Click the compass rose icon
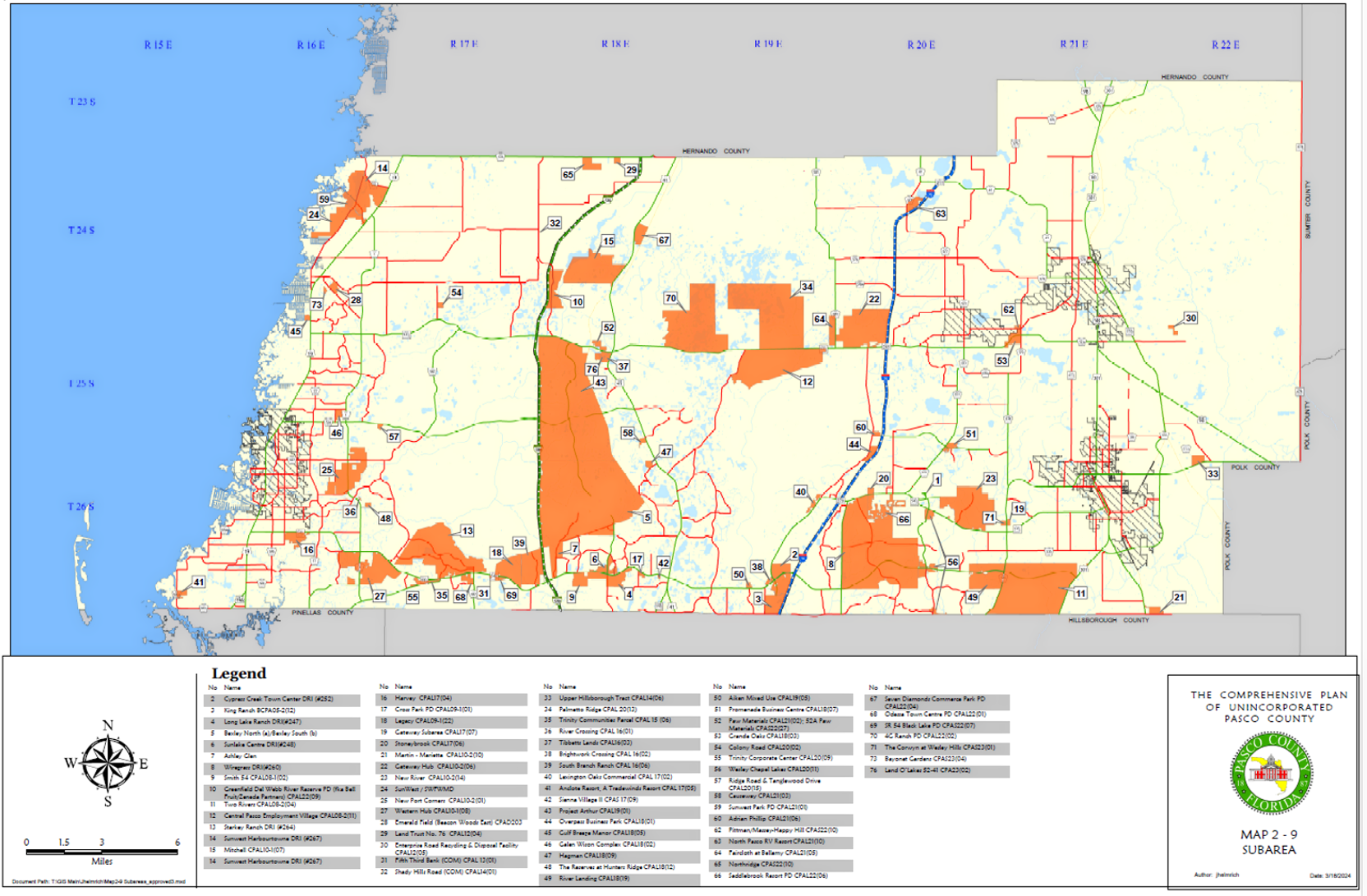1367x896 pixels. click(x=108, y=763)
